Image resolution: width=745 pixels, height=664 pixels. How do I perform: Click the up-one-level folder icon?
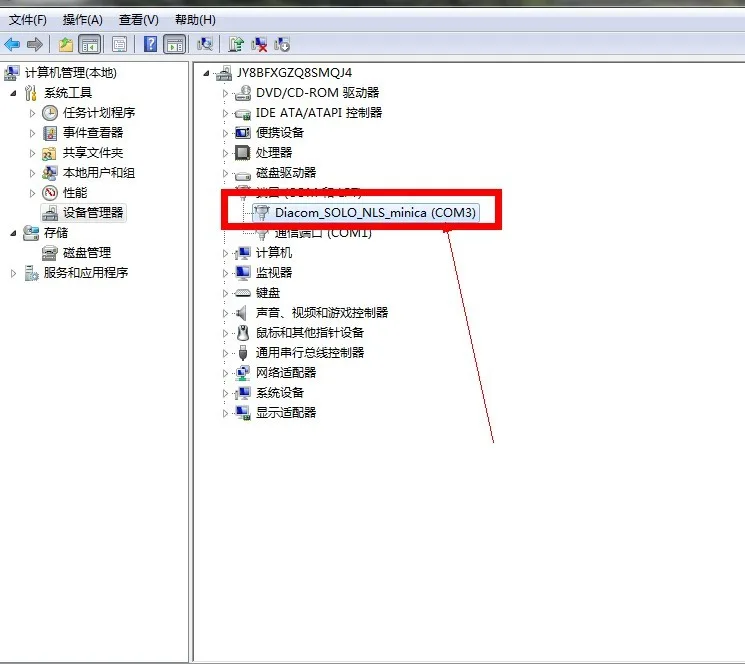[x=66, y=45]
